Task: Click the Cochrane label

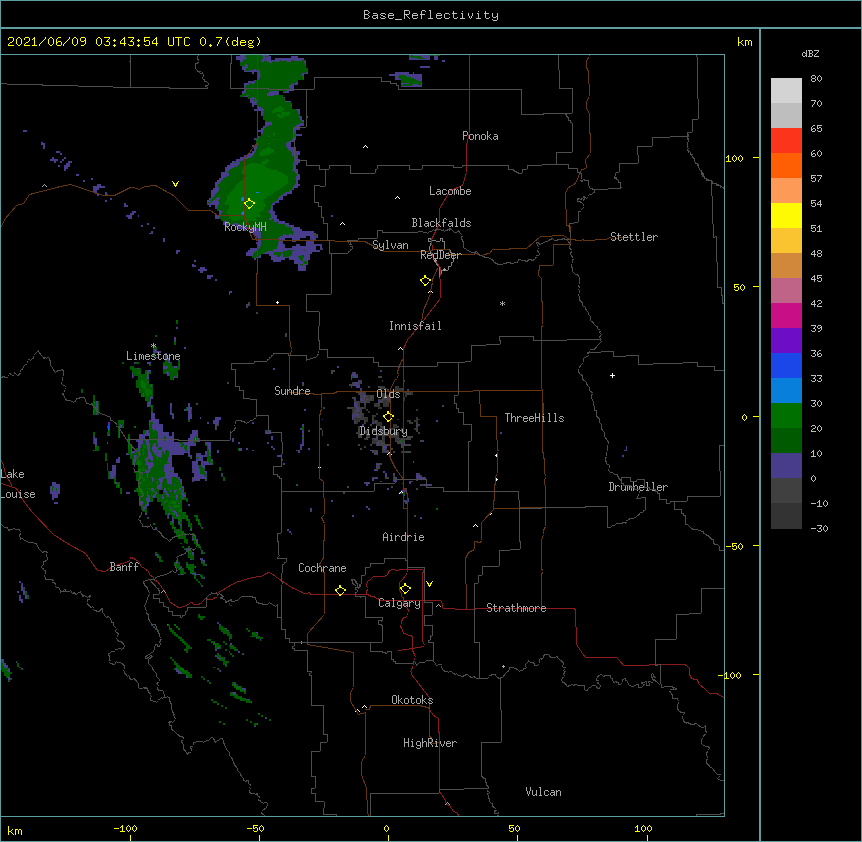Action: [x=322, y=568]
